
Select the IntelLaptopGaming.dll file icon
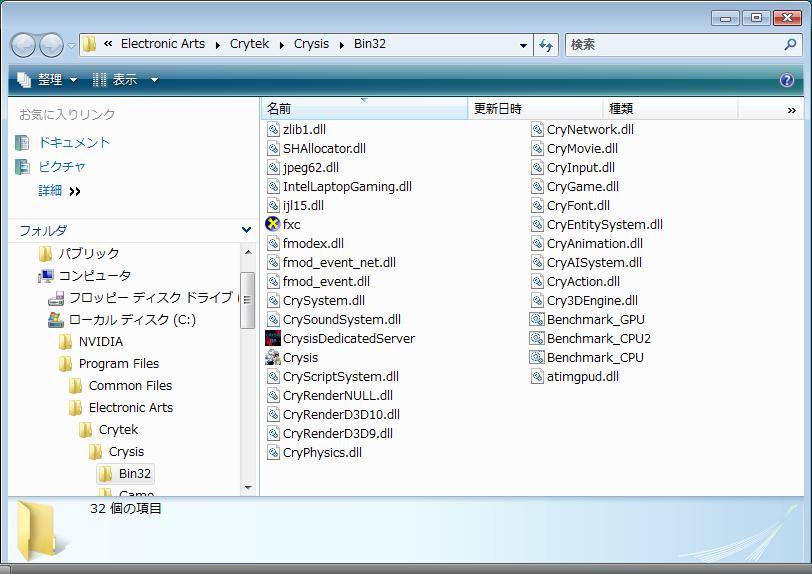(x=273, y=186)
